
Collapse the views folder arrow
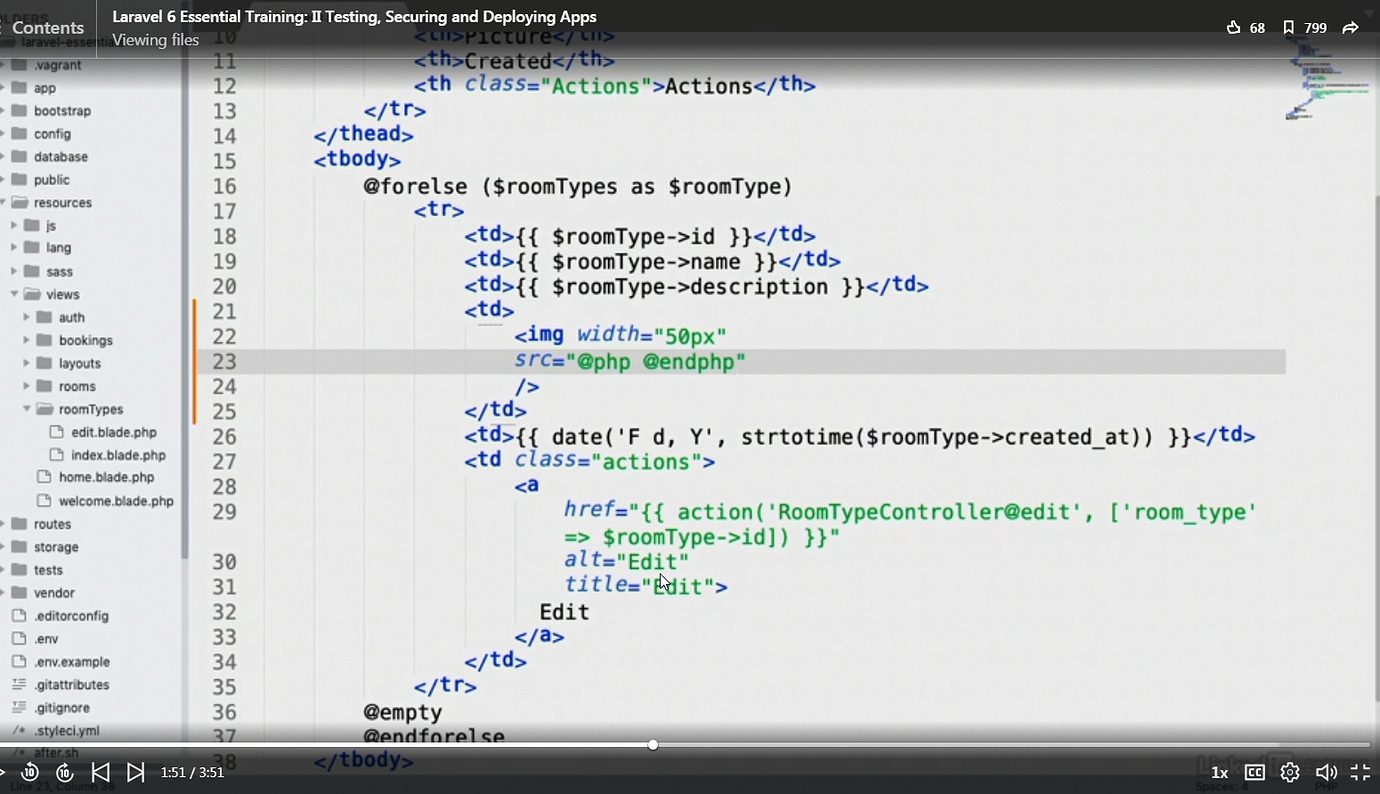click(14, 294)
